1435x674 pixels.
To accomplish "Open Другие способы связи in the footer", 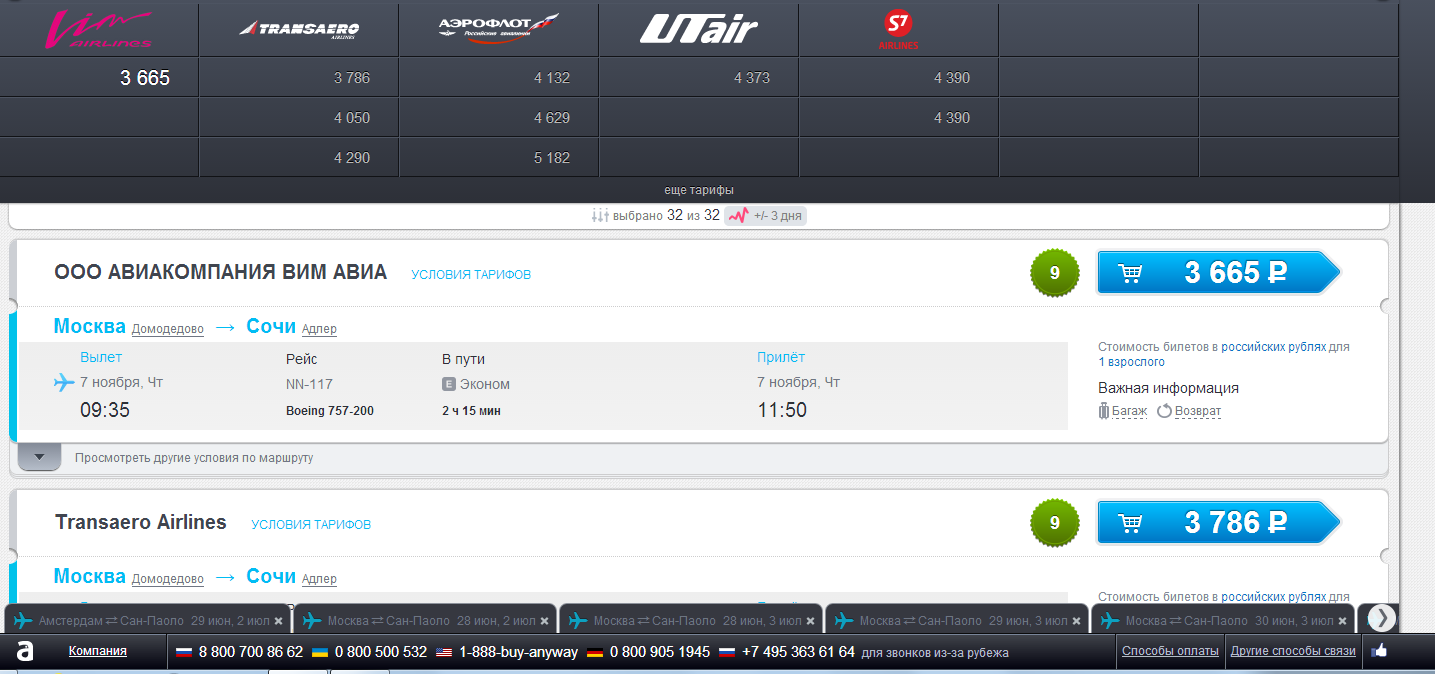I will pyautogui.click(x=1293, y=651).
